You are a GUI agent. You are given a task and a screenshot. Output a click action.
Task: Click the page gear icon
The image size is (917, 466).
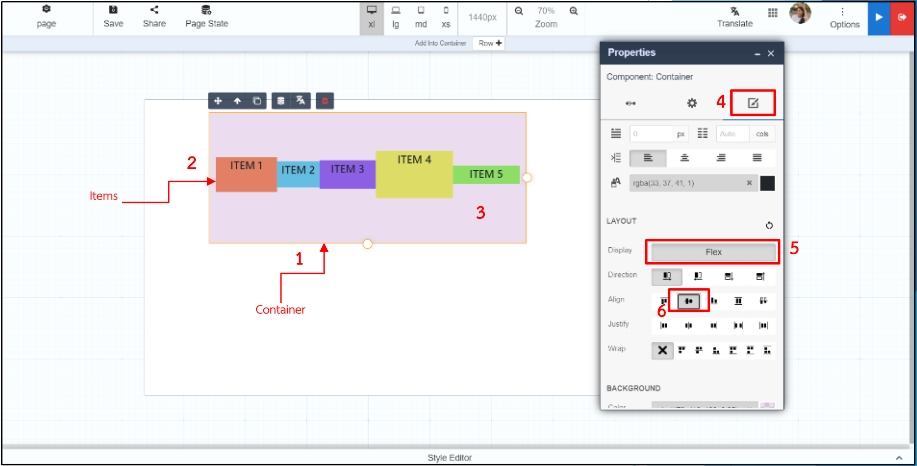pos(46,10)
